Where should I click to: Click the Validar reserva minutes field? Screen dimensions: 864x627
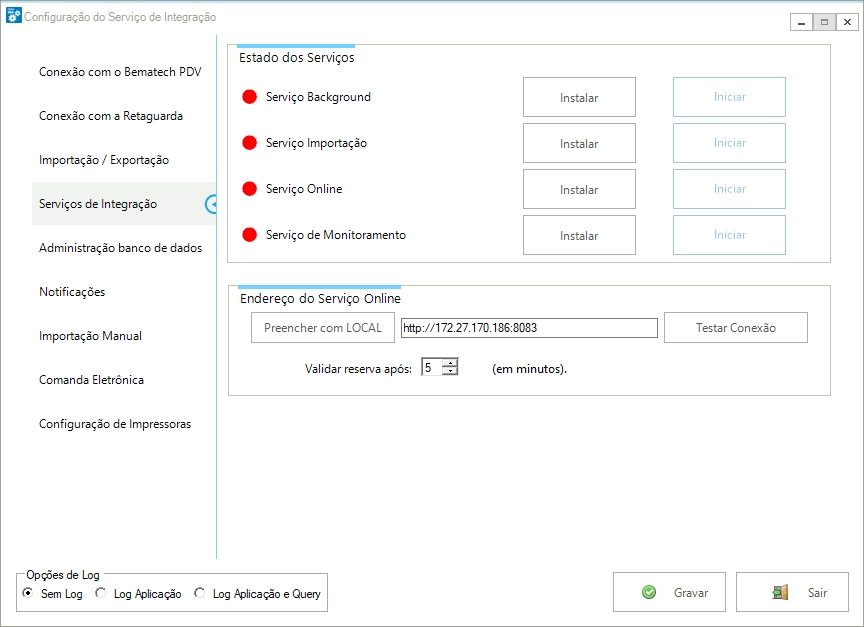click(x=431, y=367)
